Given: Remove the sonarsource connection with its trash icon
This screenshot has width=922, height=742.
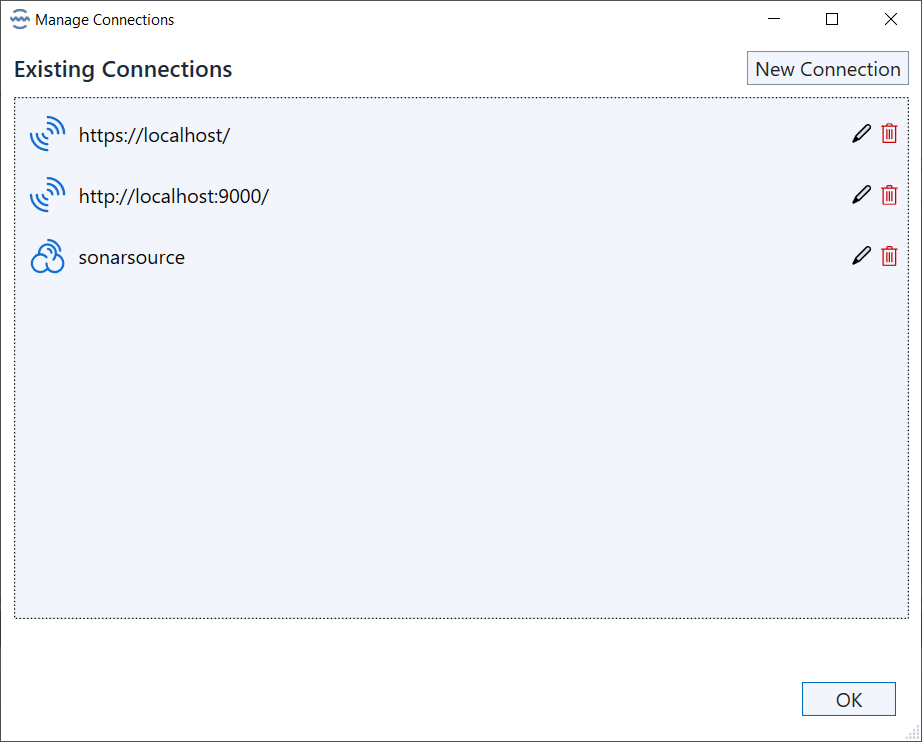Looking at the screenshot, I should click(x=889, y=256).
